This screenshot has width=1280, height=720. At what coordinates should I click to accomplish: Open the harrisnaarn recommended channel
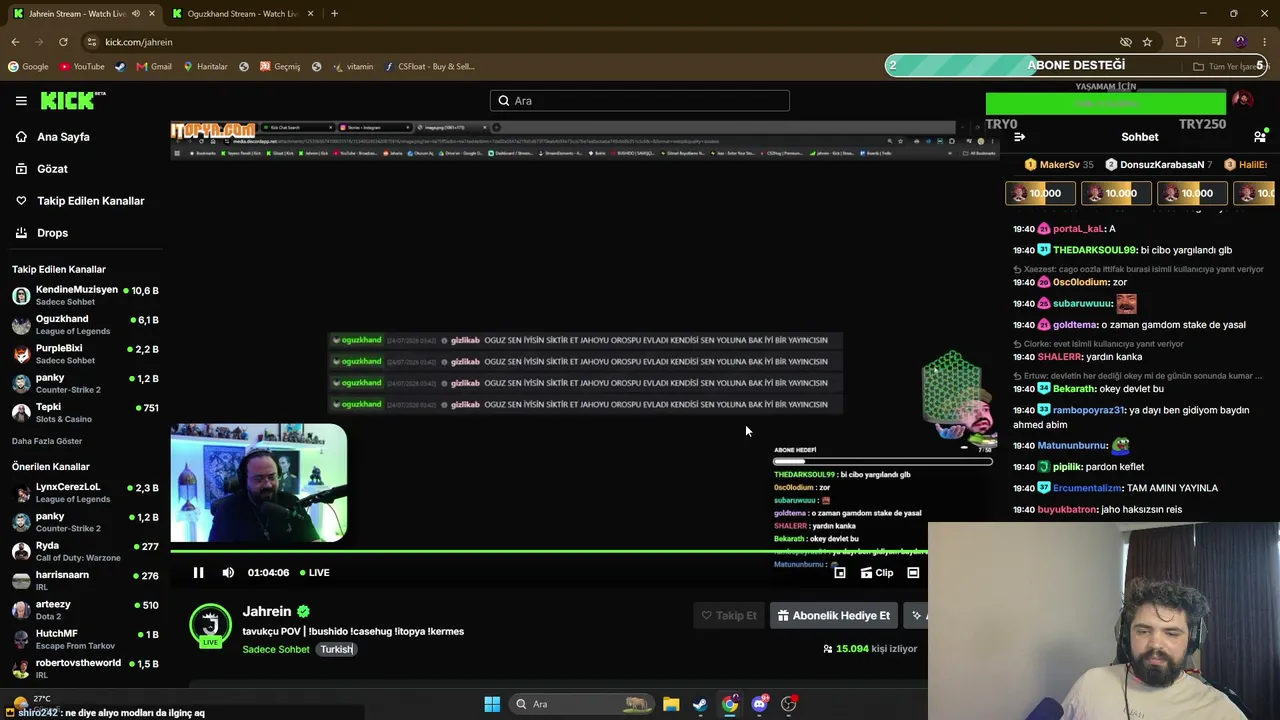tap(85, 580)
